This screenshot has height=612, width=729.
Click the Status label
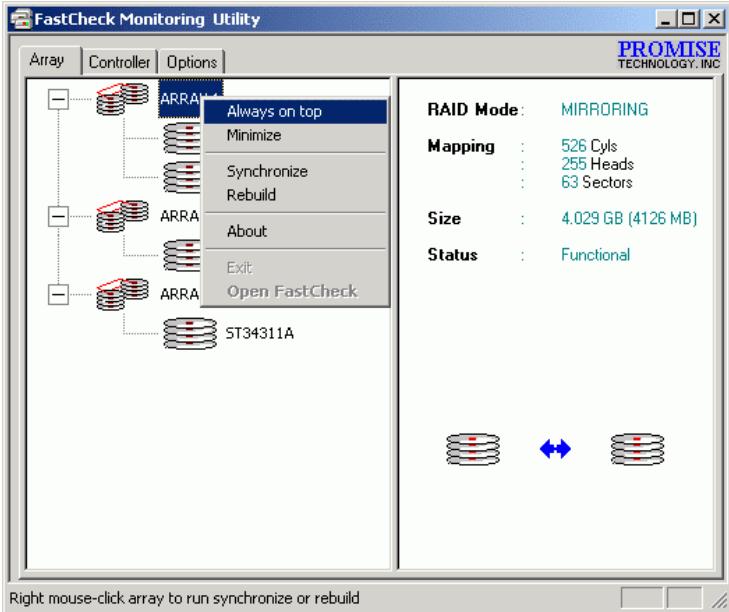coord(452,255)
